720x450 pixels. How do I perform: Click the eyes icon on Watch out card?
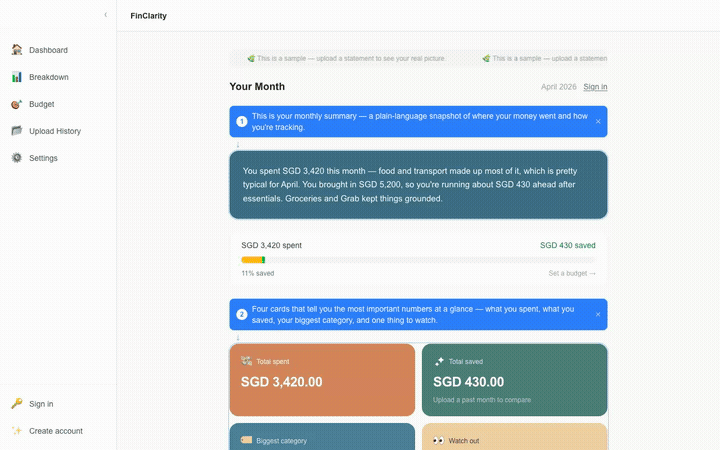click(x=439, y=441)
